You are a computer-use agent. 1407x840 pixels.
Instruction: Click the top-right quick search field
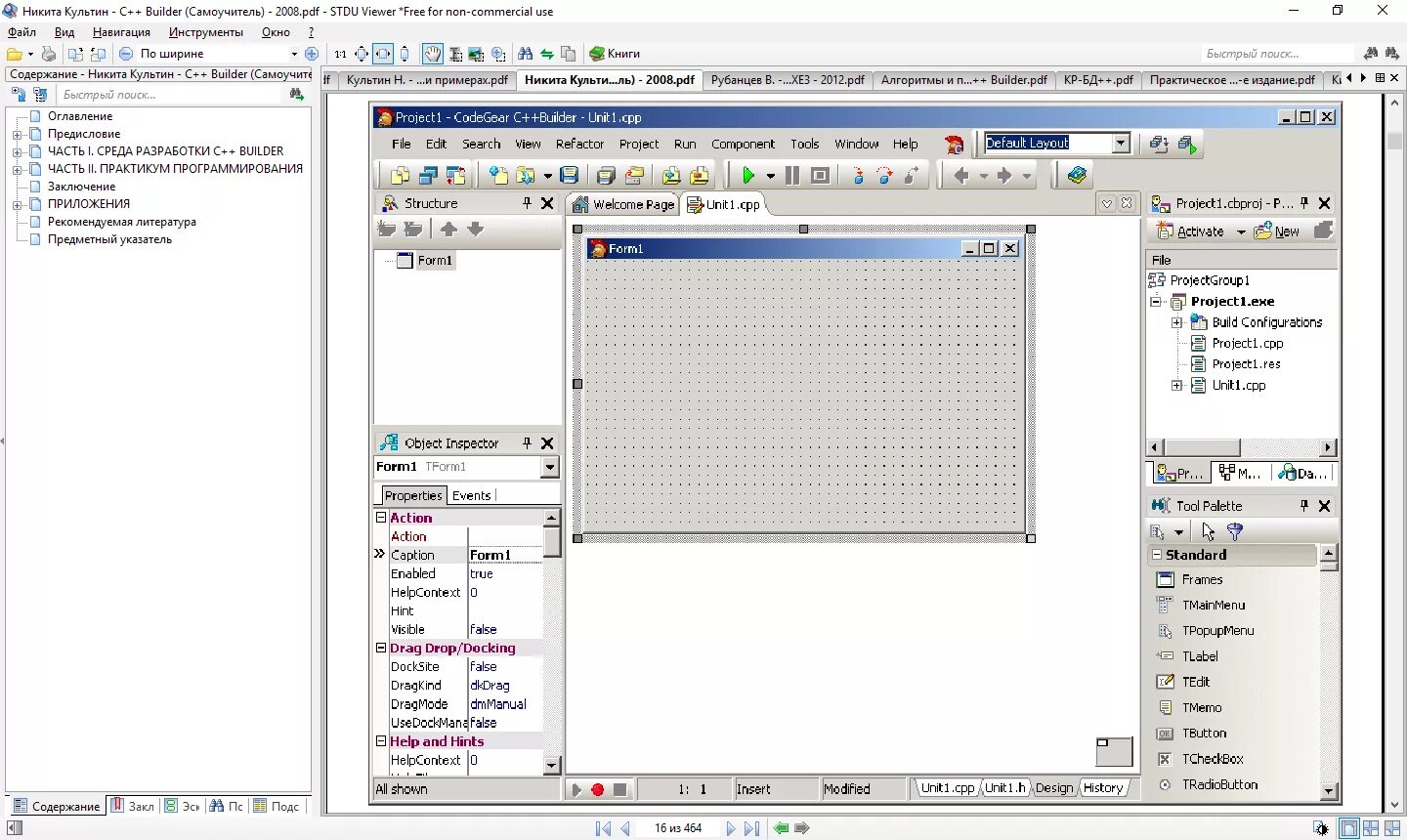click(1277, 54)
